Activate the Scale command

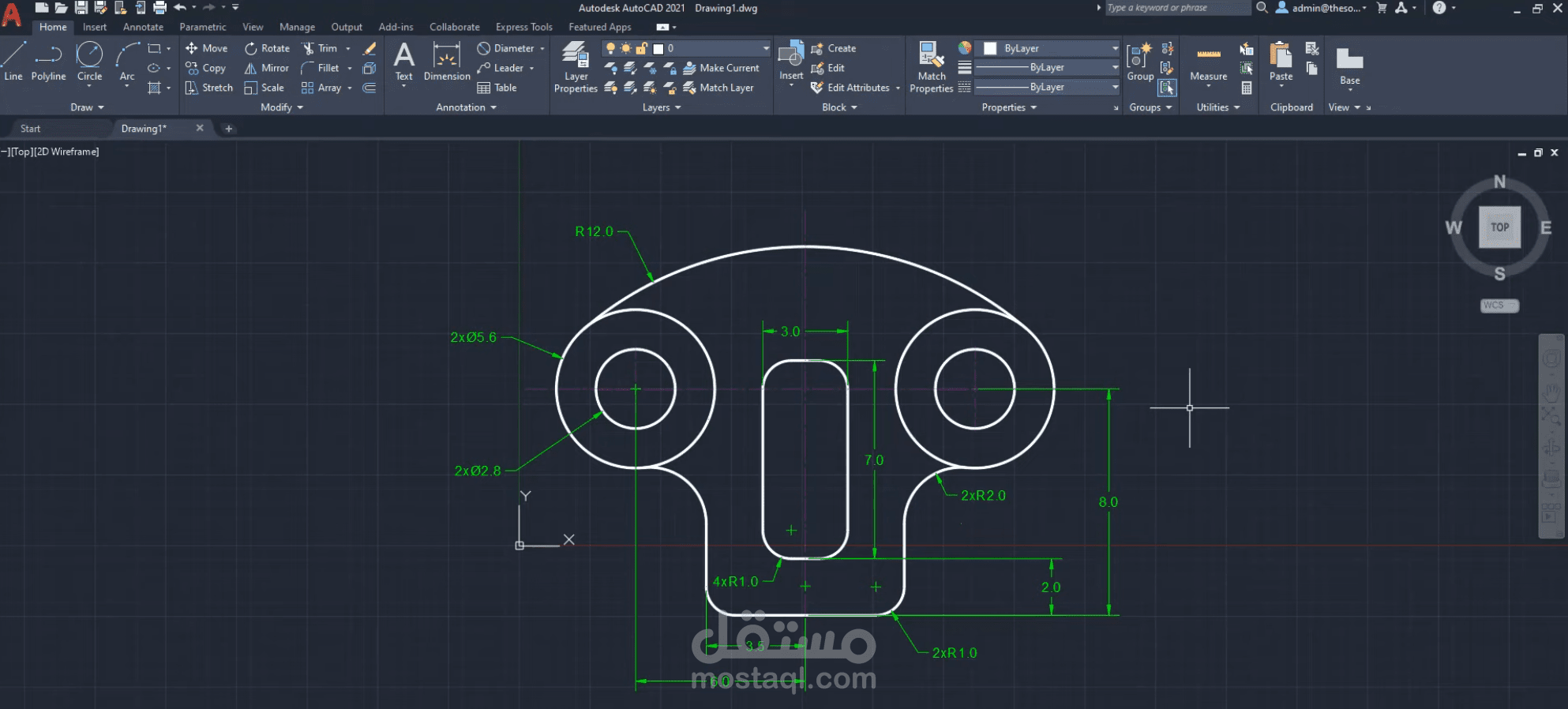[264, 88]
